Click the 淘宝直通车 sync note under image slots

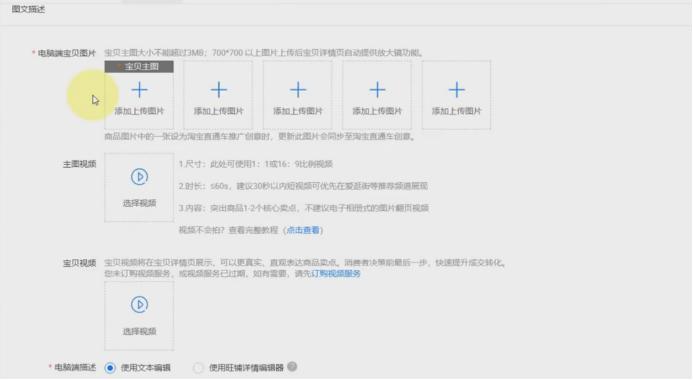(x=260, y=137)
